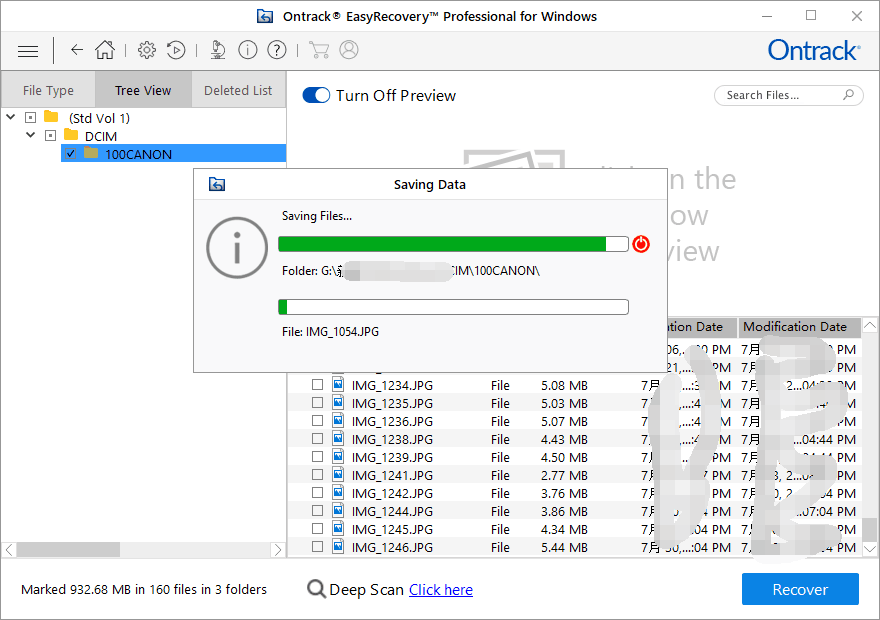Click the tree panel scroll right arrow
Viewport: 880px width, 620px height.
[278, 549]
